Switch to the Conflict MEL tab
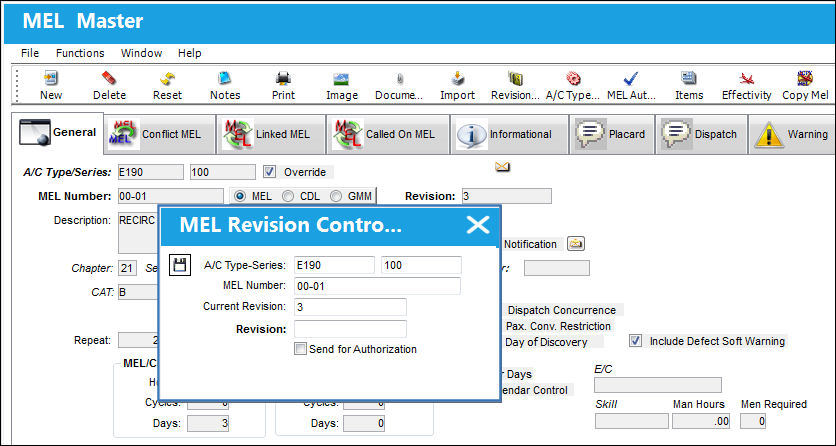This screenshot has width=836, height=446. 160,134
